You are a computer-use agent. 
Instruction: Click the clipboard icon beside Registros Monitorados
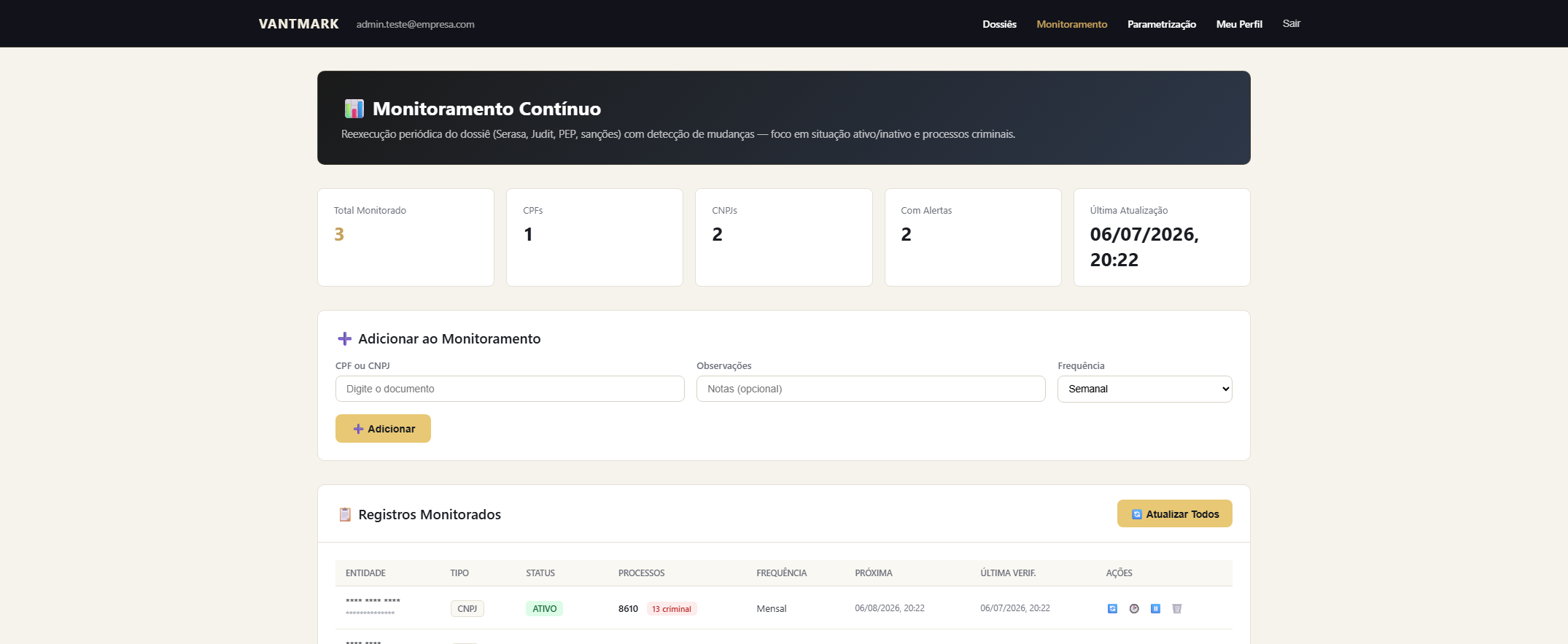(345, 514)
